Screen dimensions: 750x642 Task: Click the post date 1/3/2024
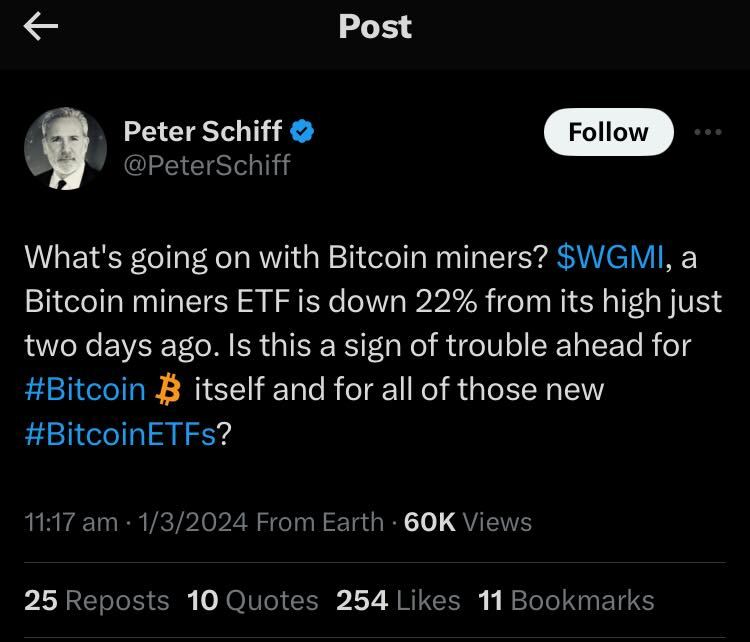[x=197, y=522]
